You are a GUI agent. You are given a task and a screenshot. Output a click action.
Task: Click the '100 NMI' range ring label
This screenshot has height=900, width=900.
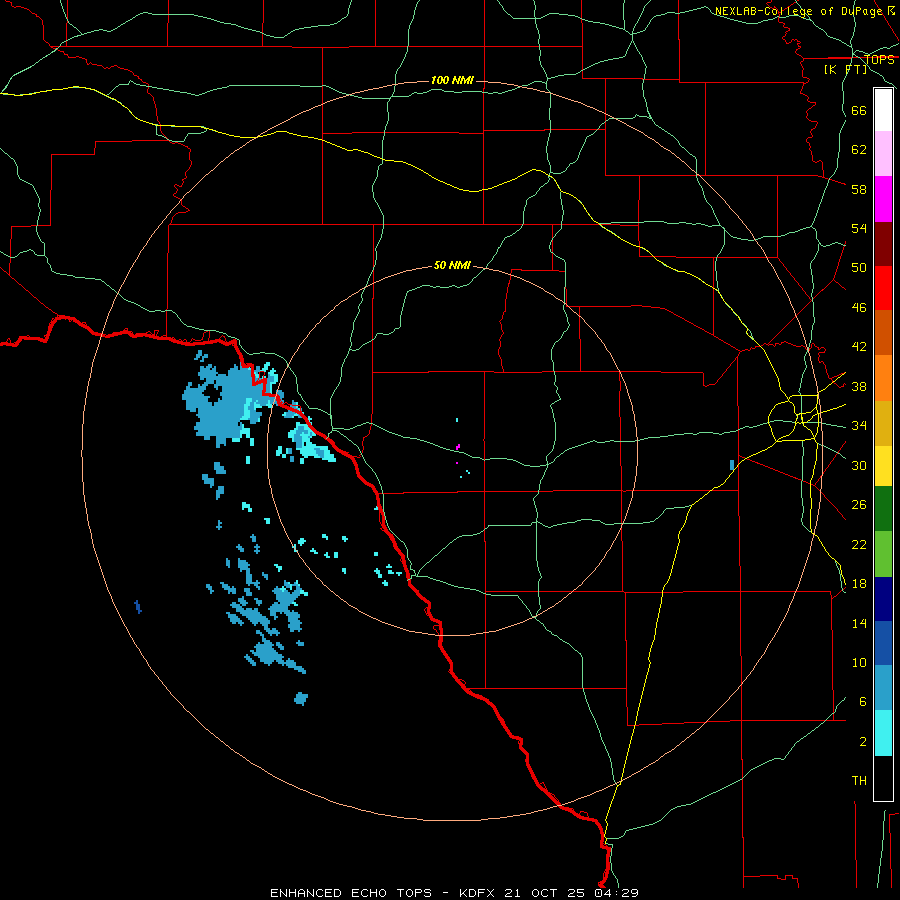coord(452,80)
